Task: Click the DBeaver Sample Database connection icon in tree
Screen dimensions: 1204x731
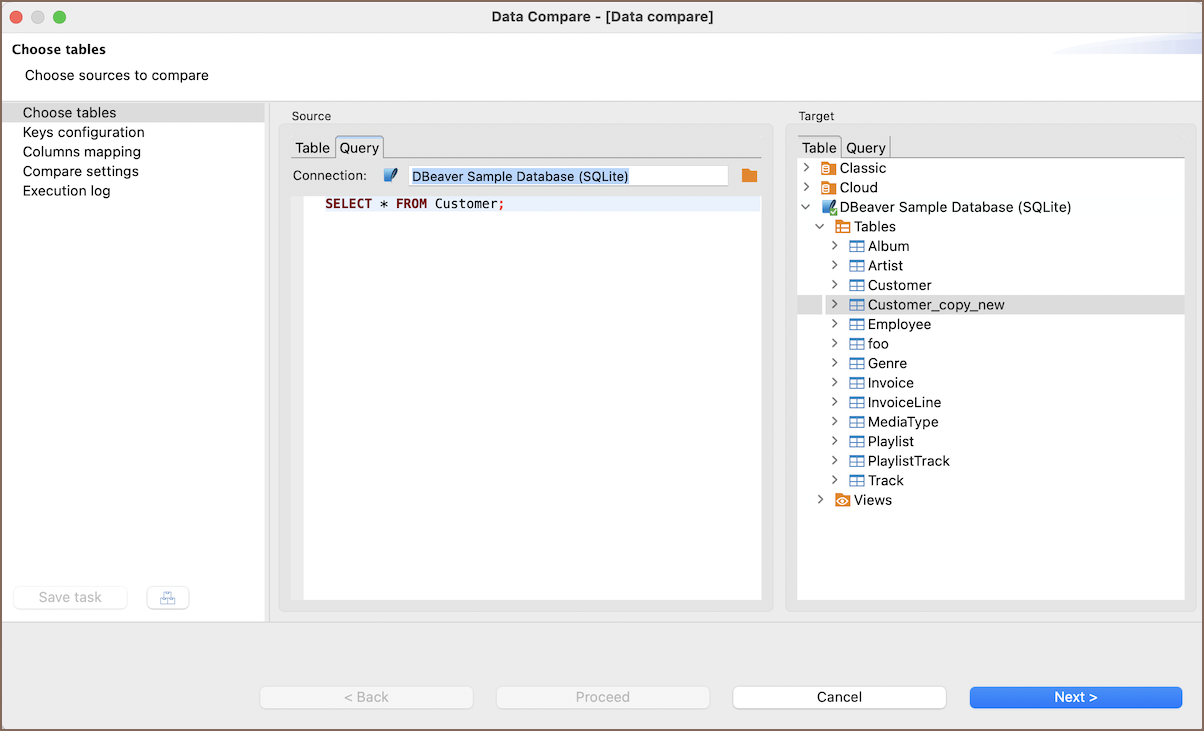Action: [828, 207]
